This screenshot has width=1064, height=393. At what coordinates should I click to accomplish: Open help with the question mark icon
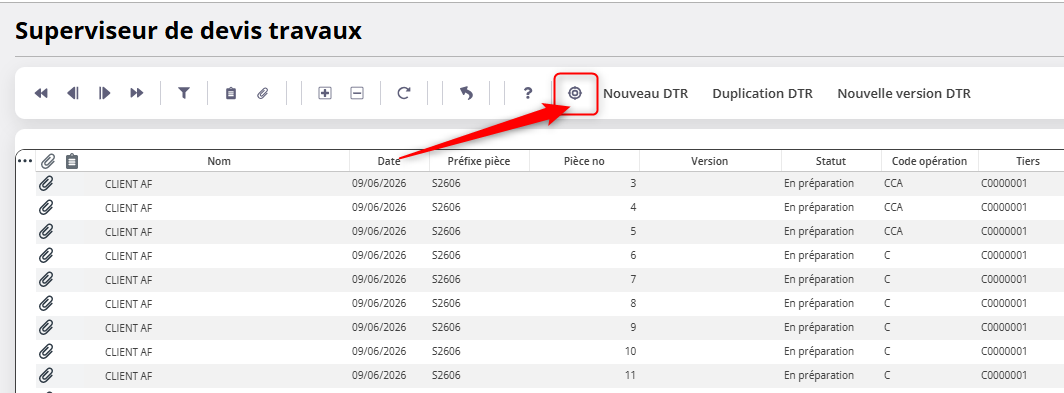(528, 94)
